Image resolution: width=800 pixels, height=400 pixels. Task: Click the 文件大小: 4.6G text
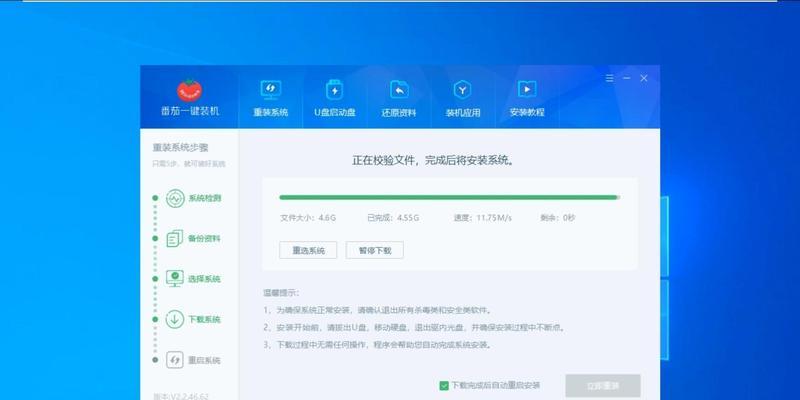pyautogui.click(x=308, y=218)
